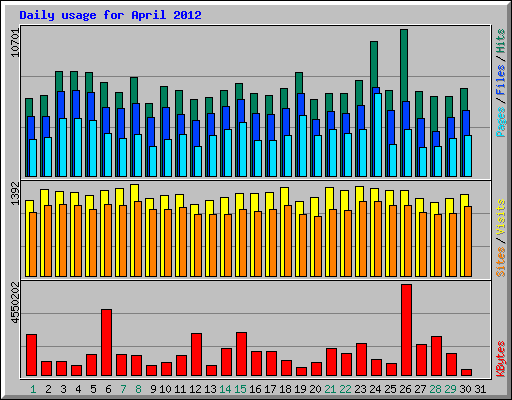
Task: Click the Hits legend label
Action: (501, 41)
